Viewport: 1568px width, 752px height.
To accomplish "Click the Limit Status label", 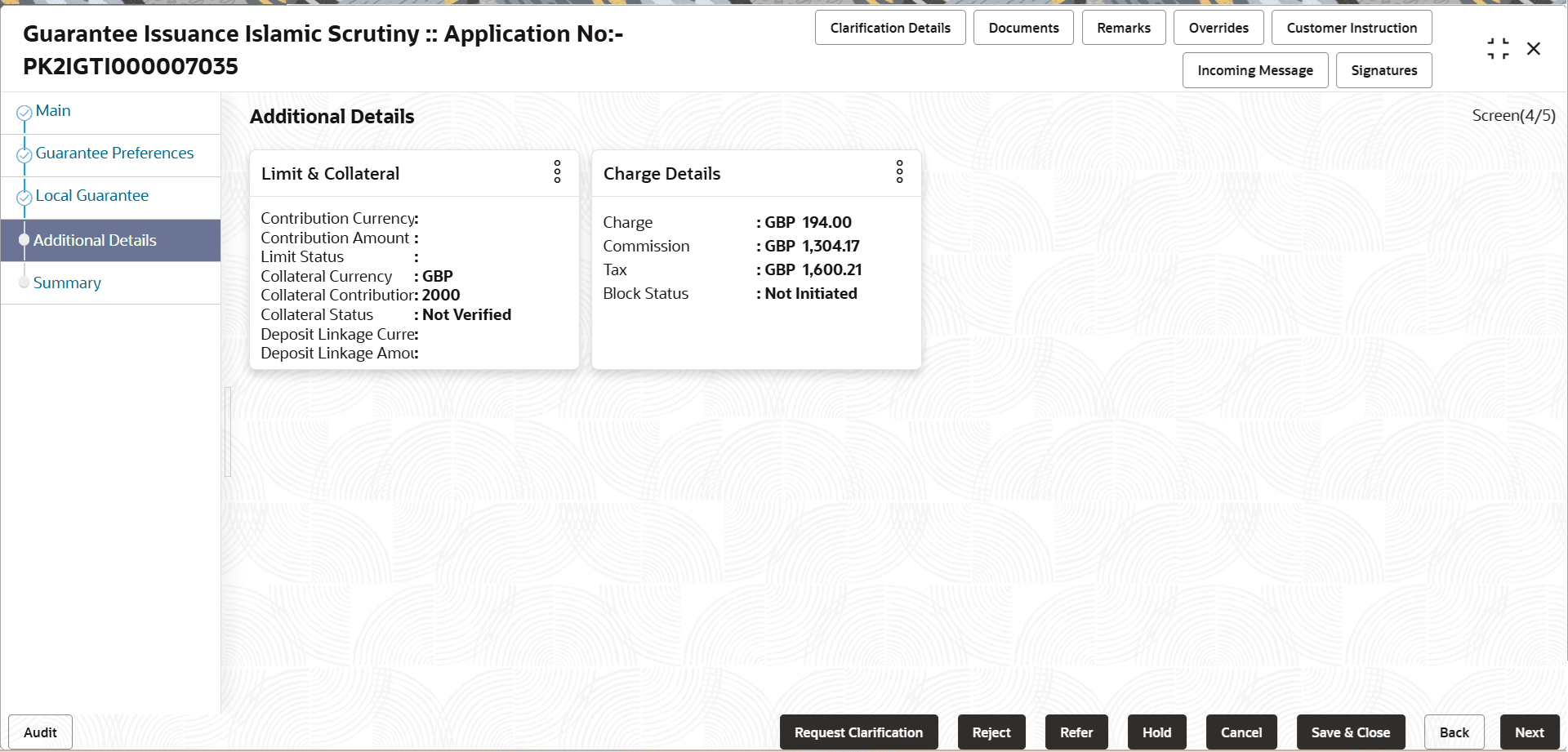I will click(302, 257).
